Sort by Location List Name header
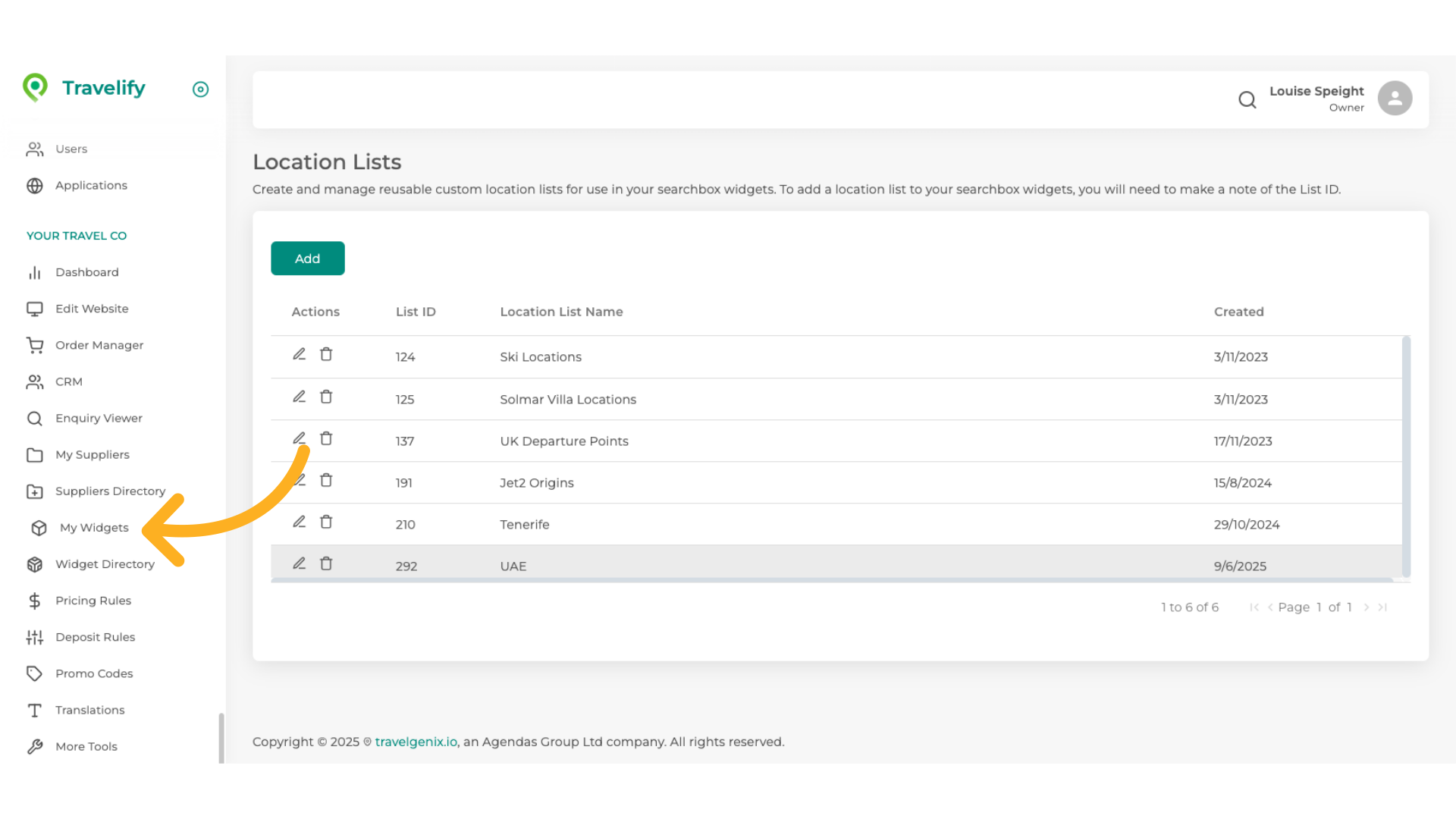This screenshot has height=819, width=1456. [x=561, y=312]
